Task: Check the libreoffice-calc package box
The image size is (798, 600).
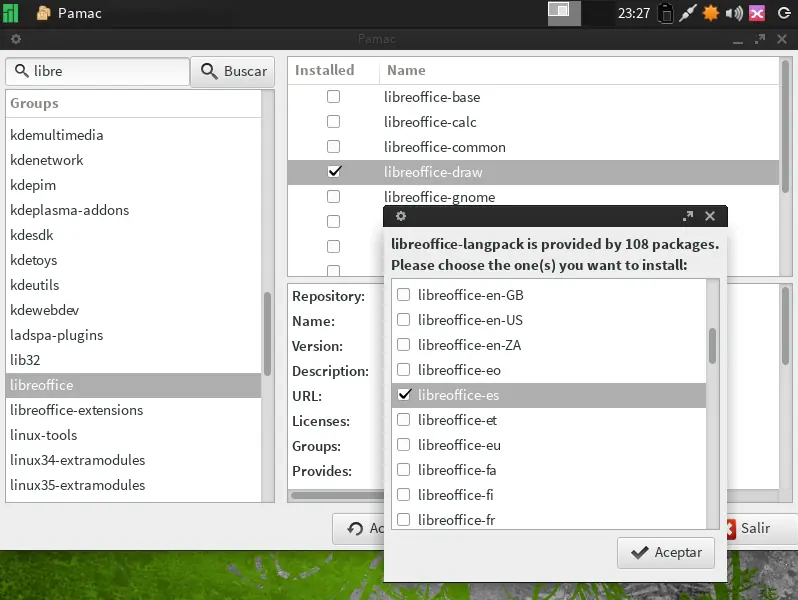Action: [333, 122]
